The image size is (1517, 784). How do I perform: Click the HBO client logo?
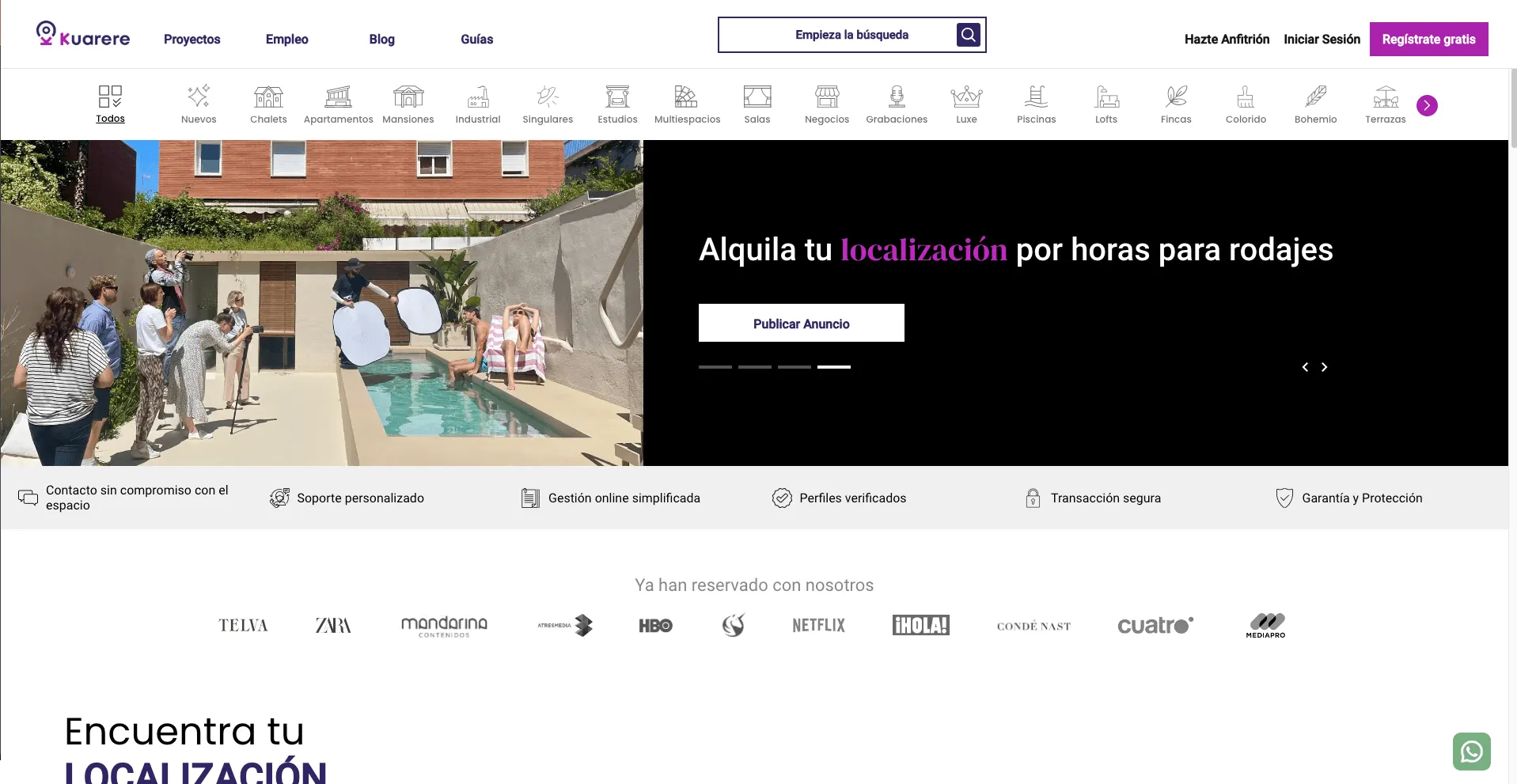coord(655,626)
